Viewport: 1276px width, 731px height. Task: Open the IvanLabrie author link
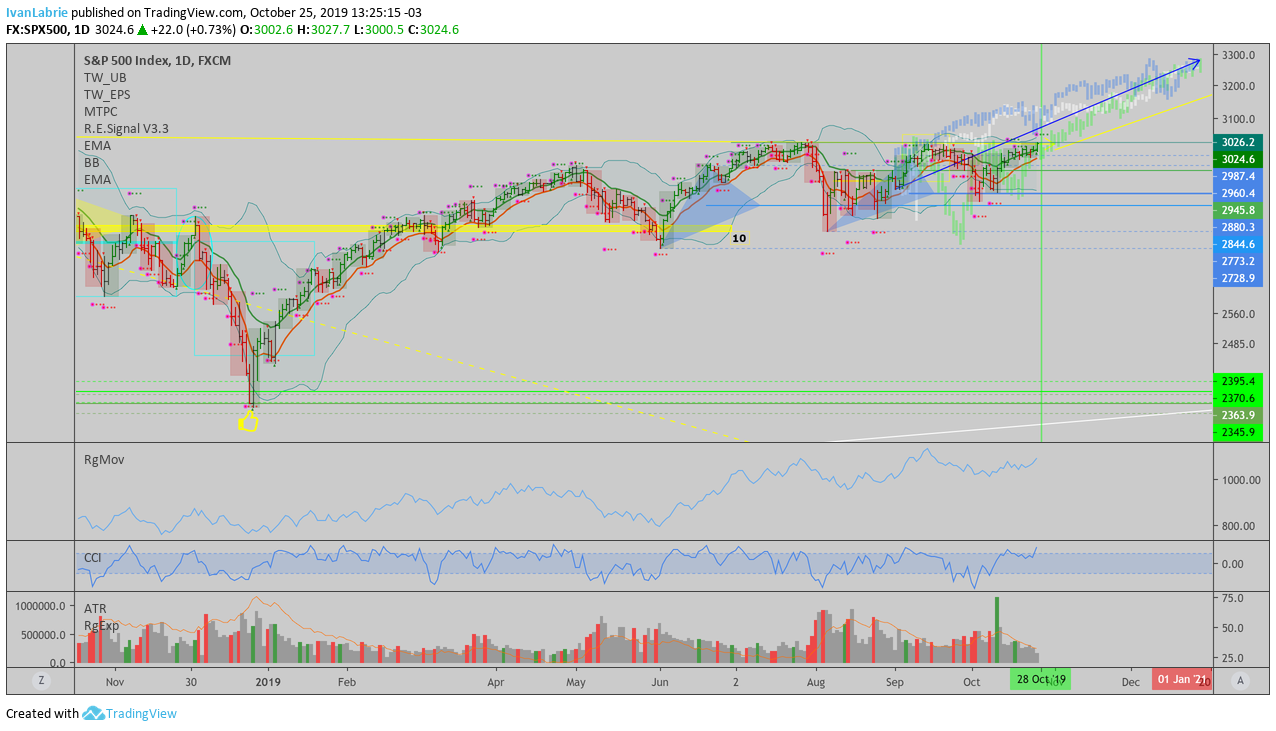click(37, 13)
